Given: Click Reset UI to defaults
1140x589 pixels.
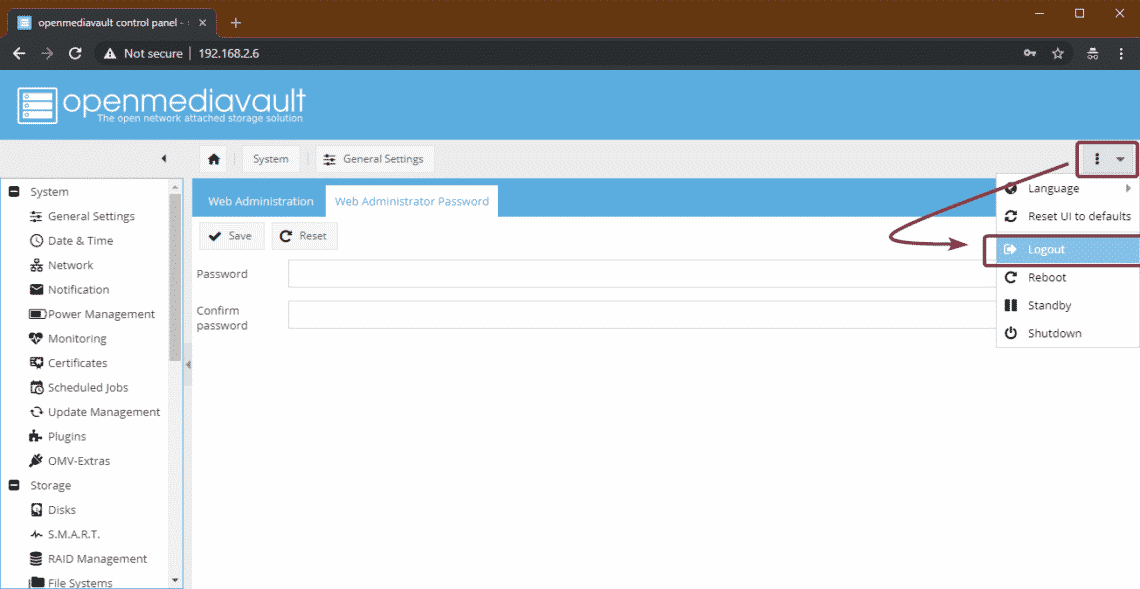Looking at the screenshot, I should click(1068, 216).
